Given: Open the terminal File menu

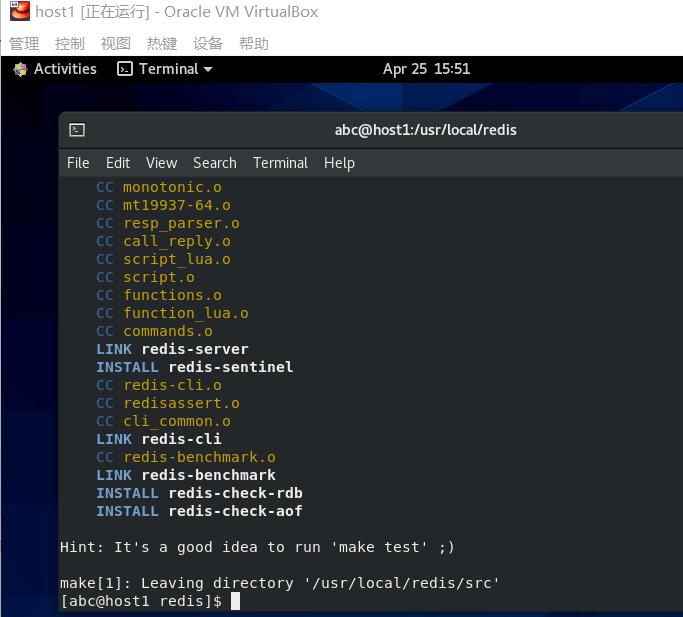Looking at the screenshot, I should coord(78,163).
